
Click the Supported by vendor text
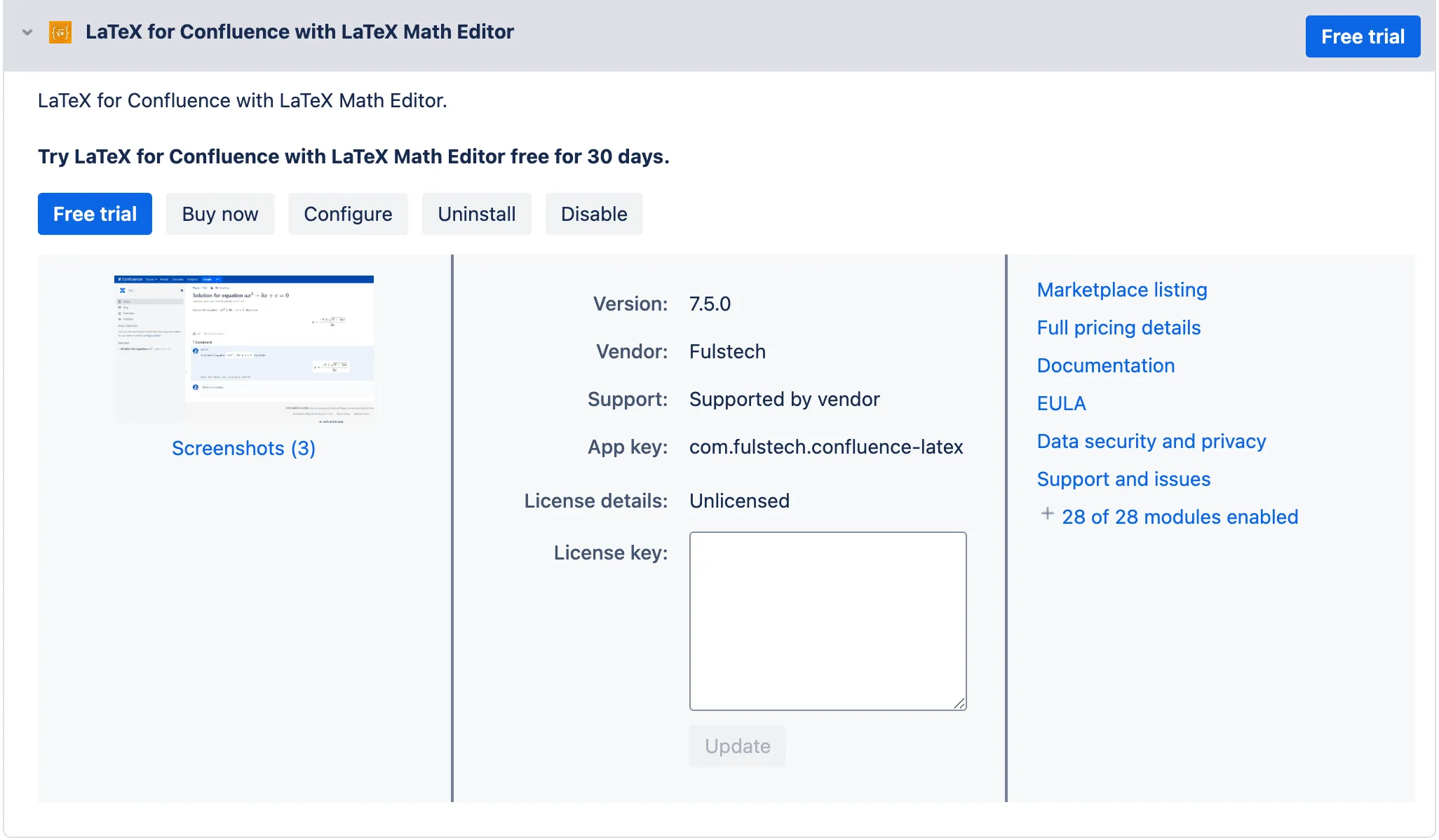784,399
